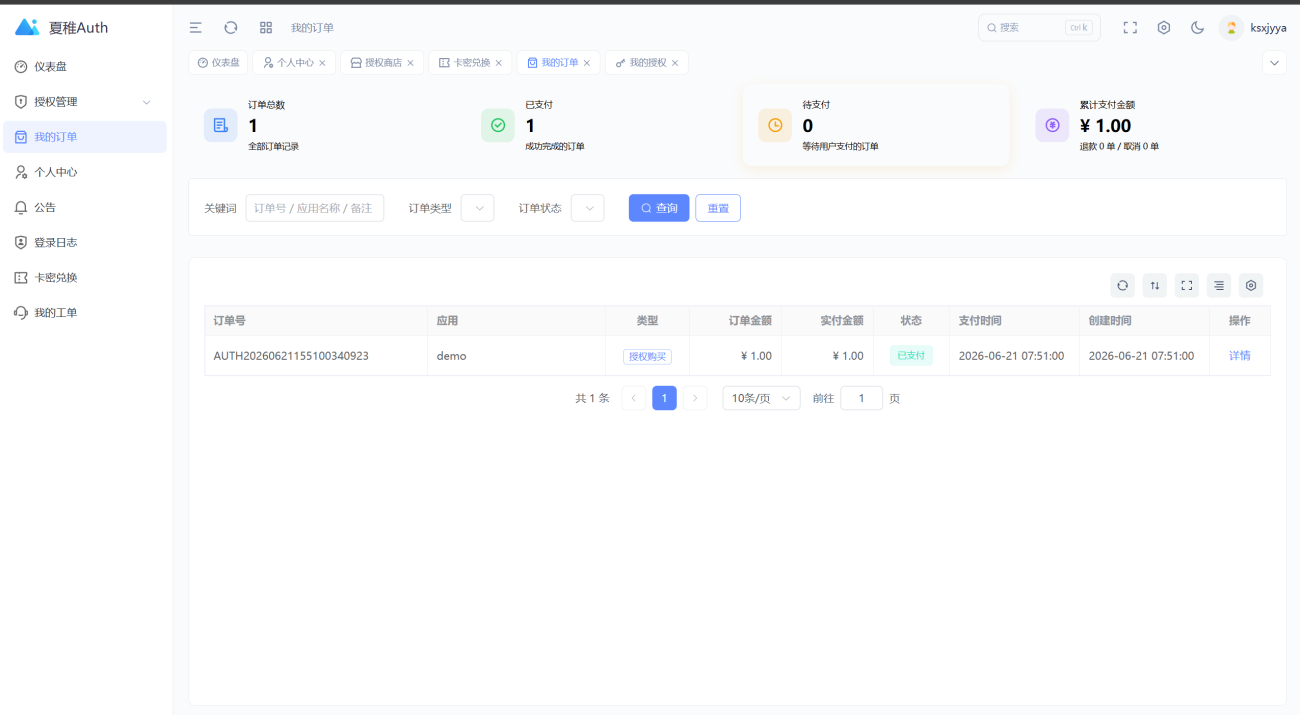Click the table density lines icon

coord(1219,286)
